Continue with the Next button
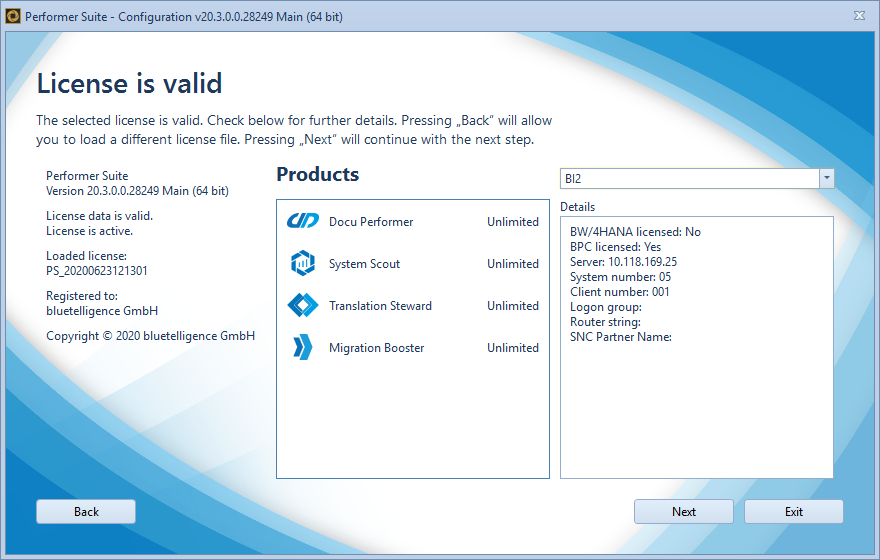 684,512
